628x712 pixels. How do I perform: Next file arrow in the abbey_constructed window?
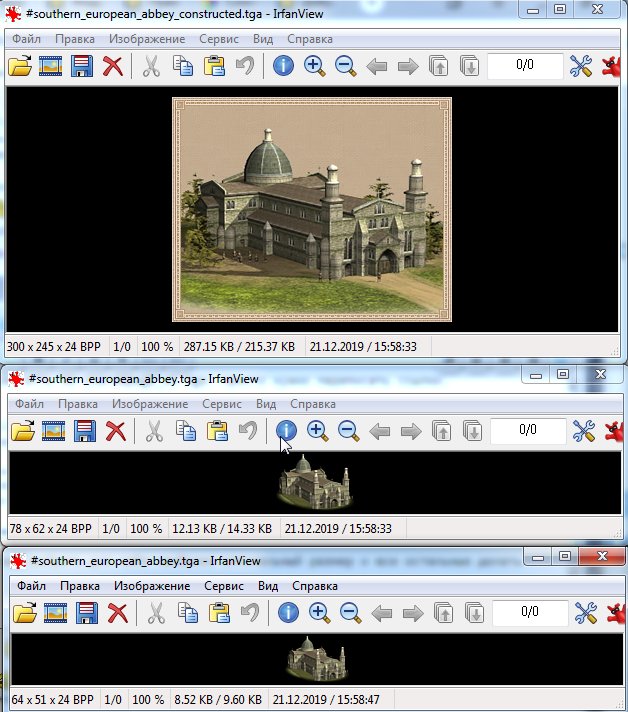click(x=408, y=67)
